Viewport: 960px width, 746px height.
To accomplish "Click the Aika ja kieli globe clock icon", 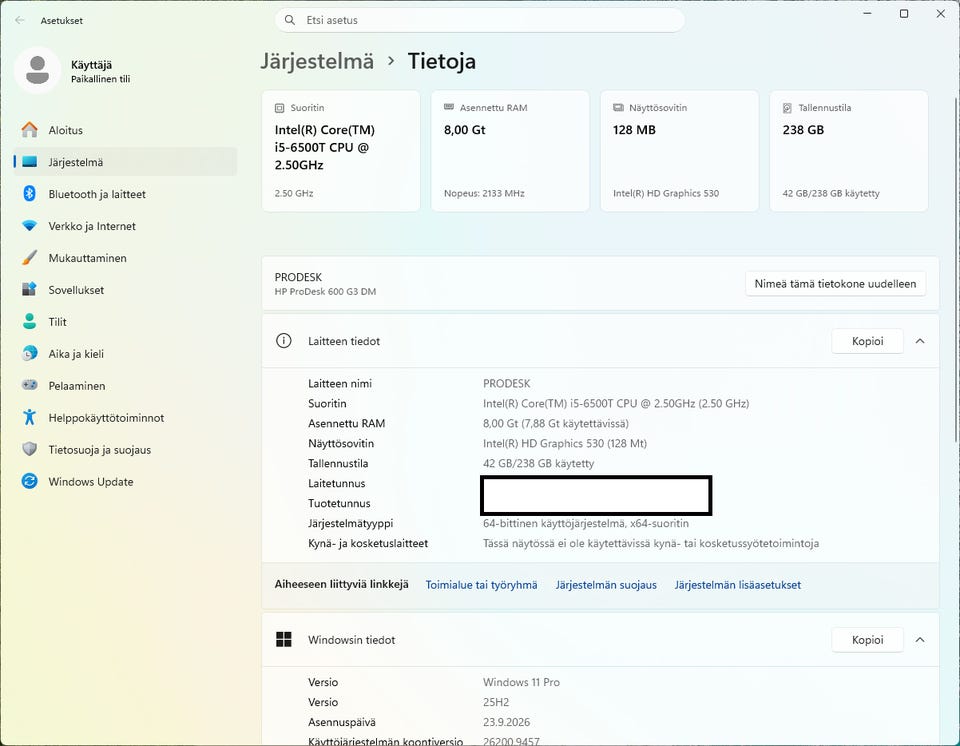I will pos(29,353).
